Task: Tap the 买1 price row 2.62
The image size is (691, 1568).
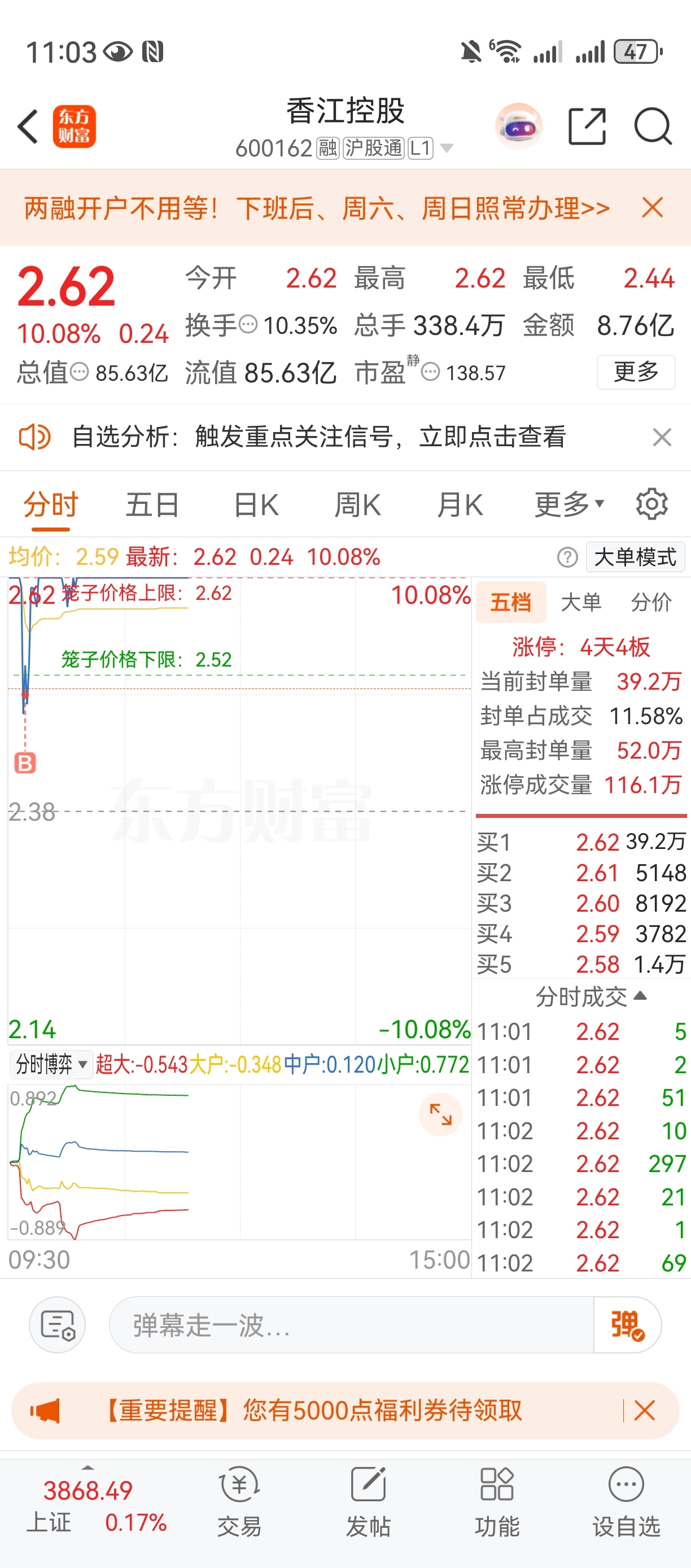Action: click(581, 842)
